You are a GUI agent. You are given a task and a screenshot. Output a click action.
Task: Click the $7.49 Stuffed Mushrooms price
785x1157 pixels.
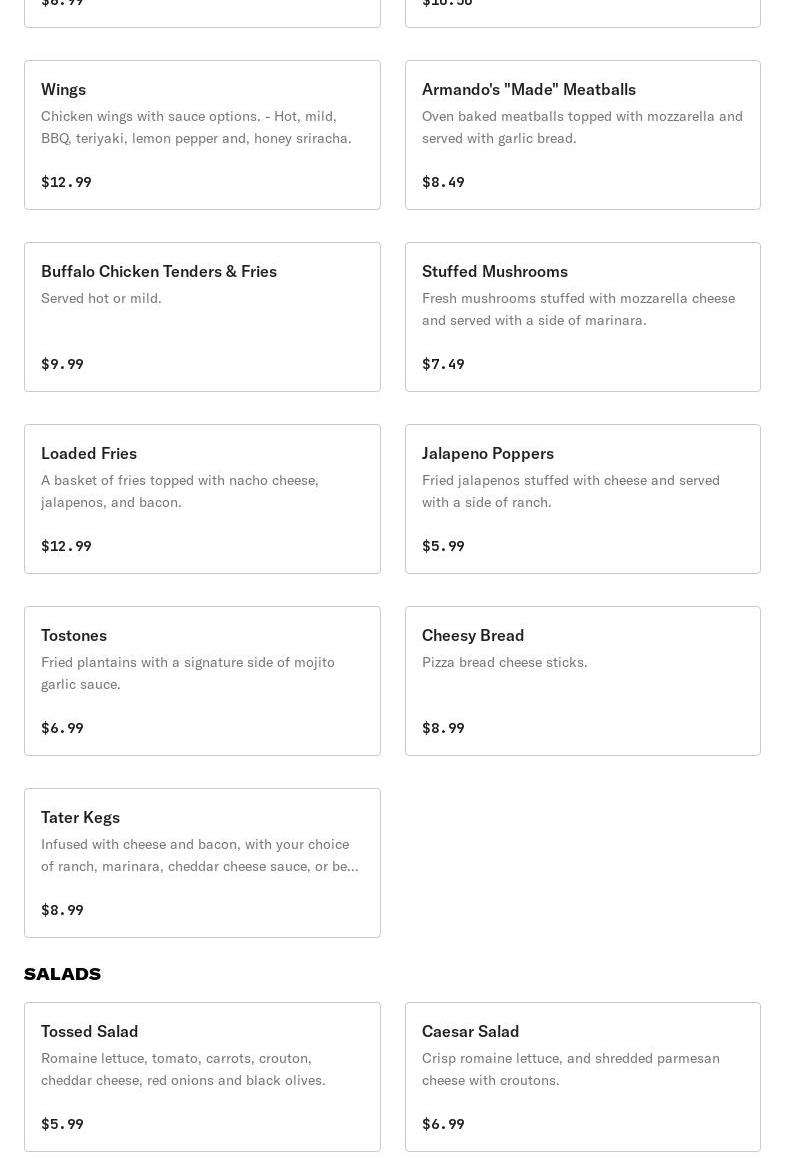(443, 364)
